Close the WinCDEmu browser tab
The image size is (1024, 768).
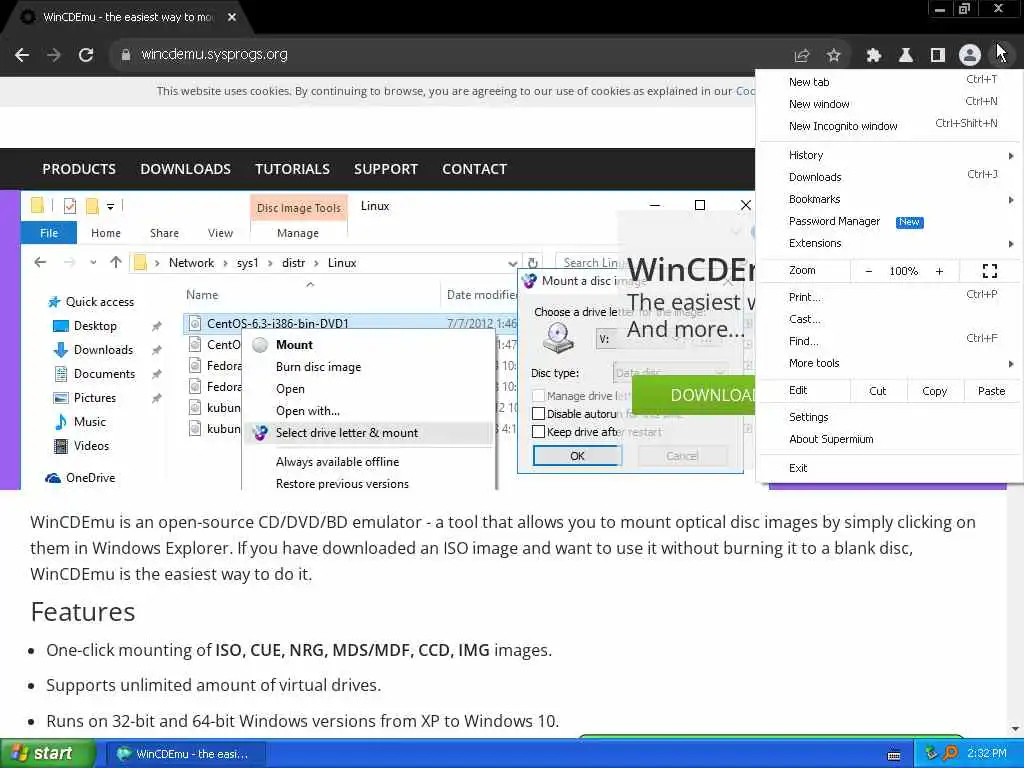click(x=232, y=18)
